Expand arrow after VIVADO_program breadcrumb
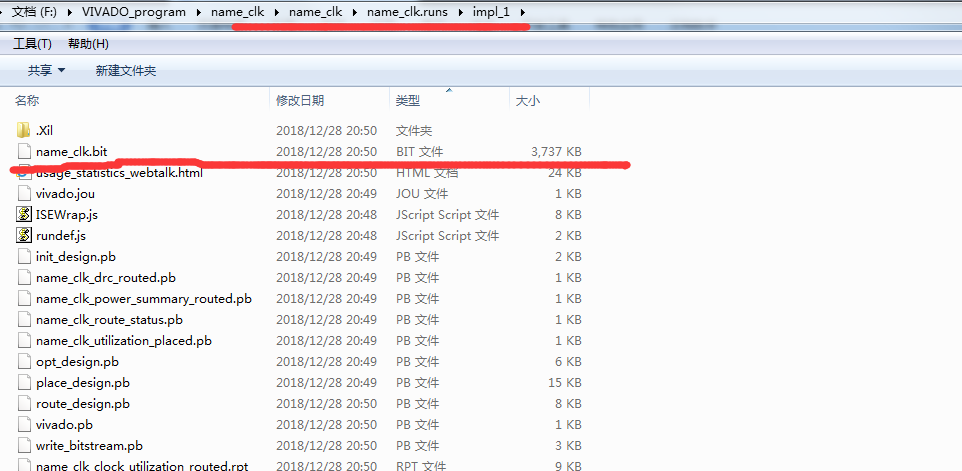 [198, 12]
